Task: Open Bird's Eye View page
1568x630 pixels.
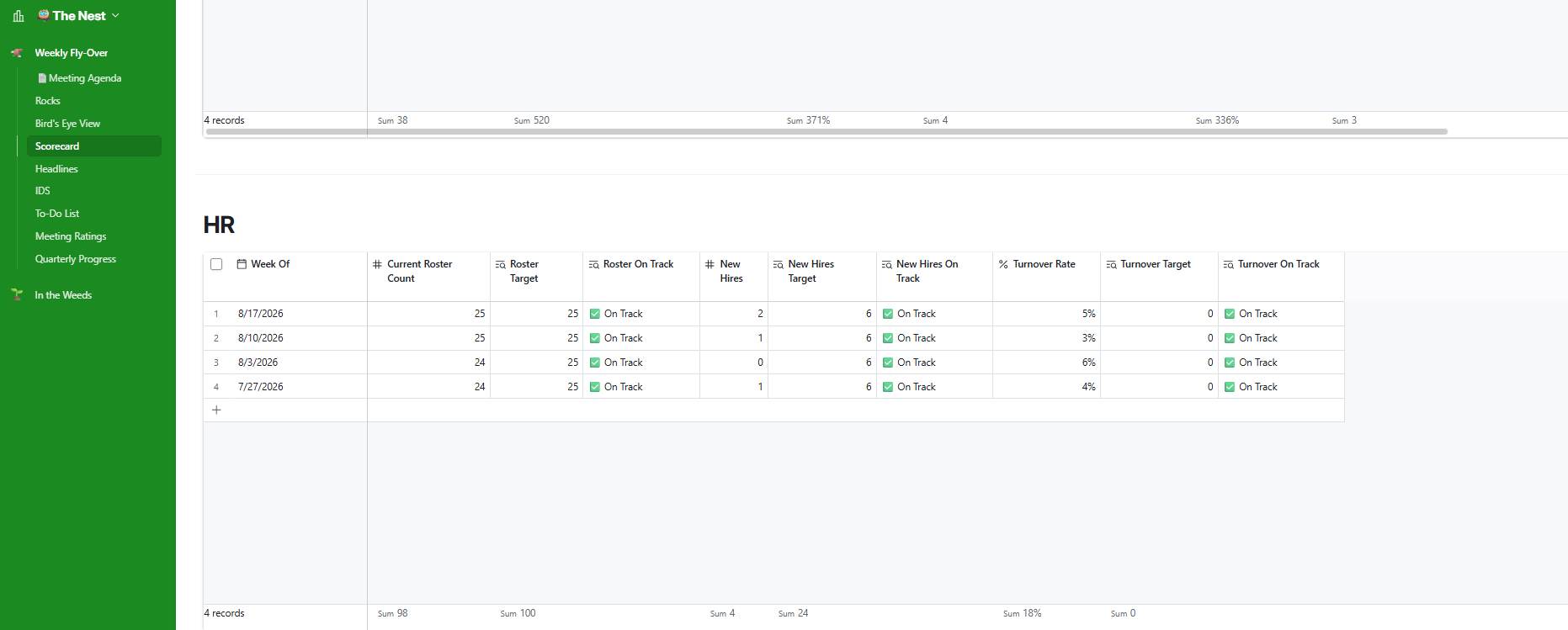Action: click(x=67, y=124)
